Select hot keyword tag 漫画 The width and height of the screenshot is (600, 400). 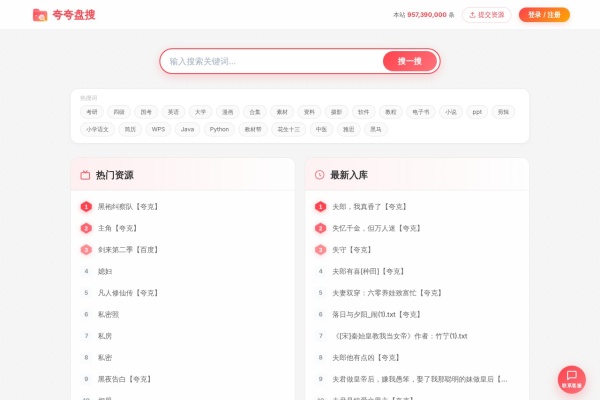(x=228, y=112)
